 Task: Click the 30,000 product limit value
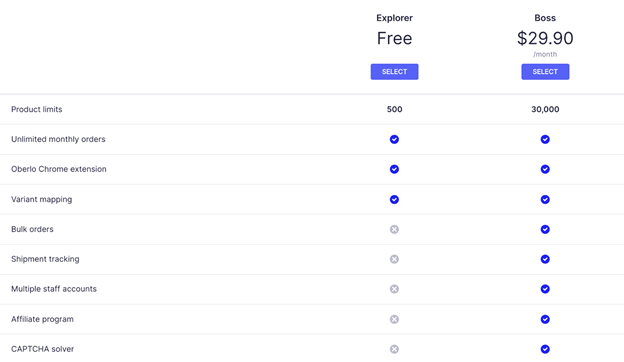(x=545, y=109)
